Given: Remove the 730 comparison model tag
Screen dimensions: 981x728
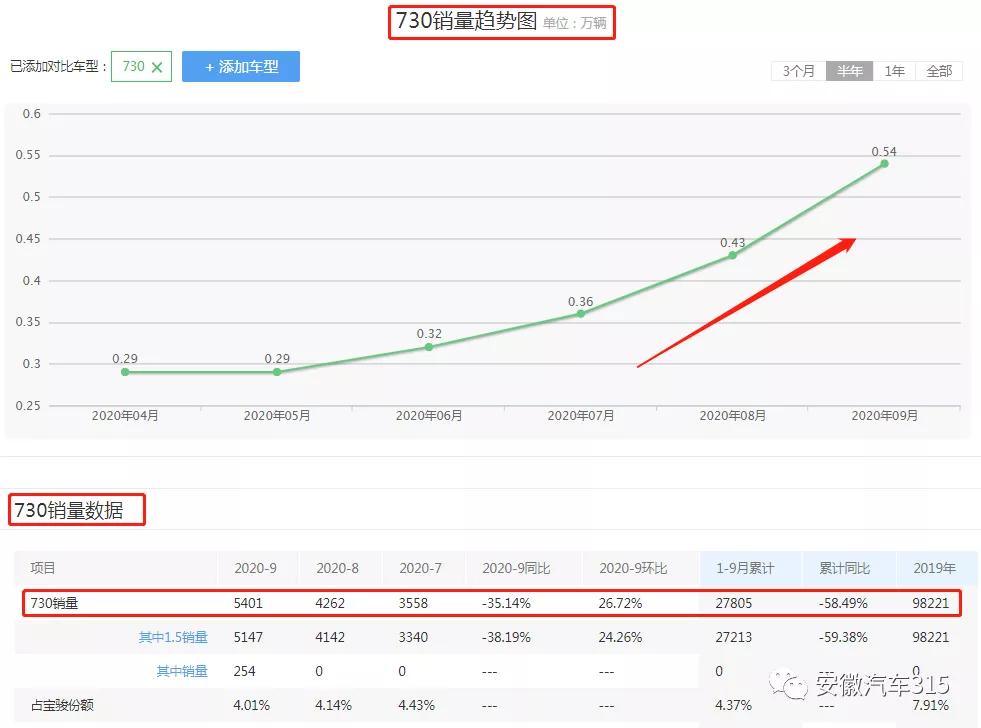Looking at the screenshot, I should click(159, 66).
